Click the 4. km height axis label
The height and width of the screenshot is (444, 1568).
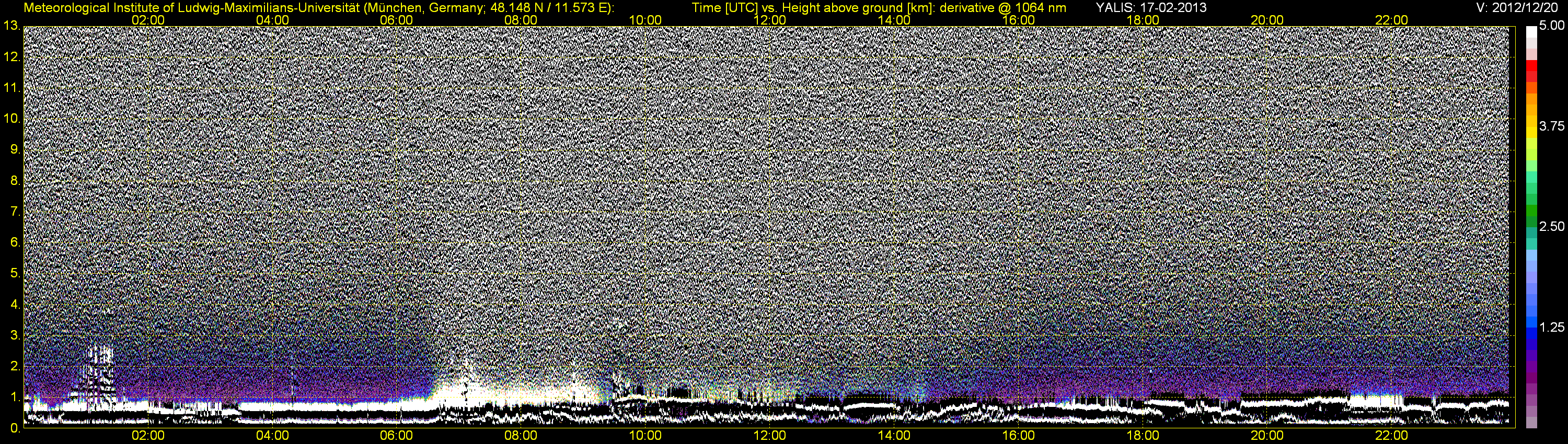point(15,304)
